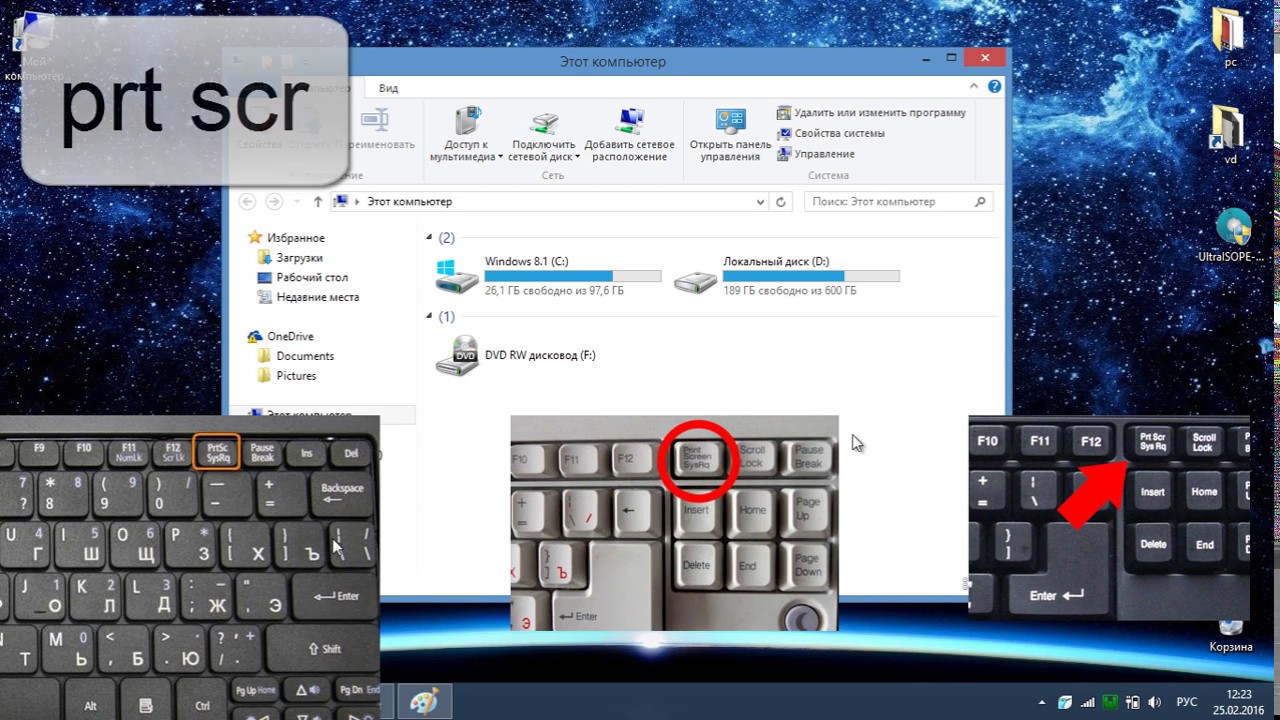The height and width of the screenshot is (720, 1280).
Task: Click the Переименовать ribbon command
Action: (376, 130)
